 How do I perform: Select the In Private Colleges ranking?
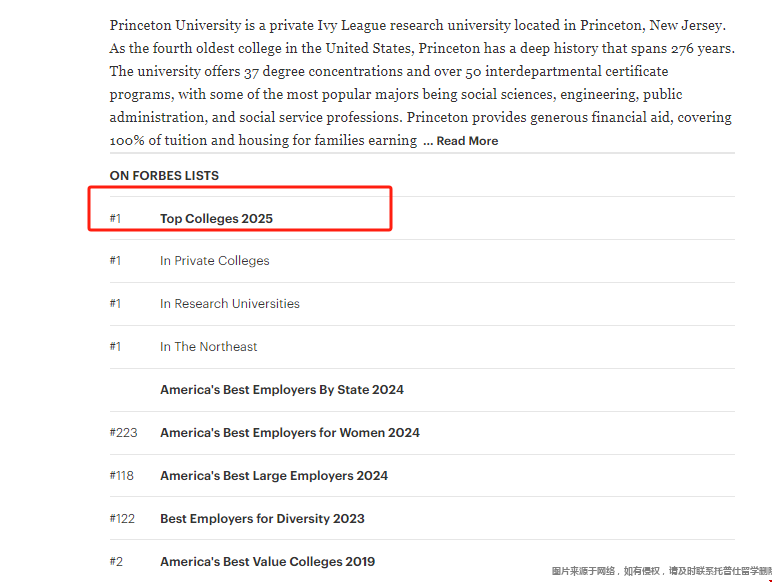pos(215,260)
